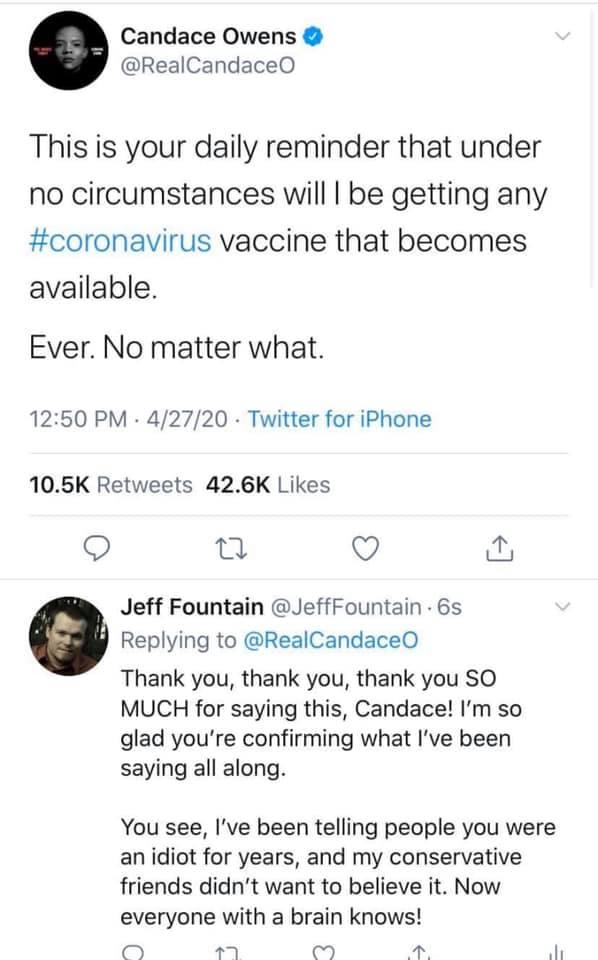
Task: Open Candace Owens' profile picture
Action: point(68,51)
